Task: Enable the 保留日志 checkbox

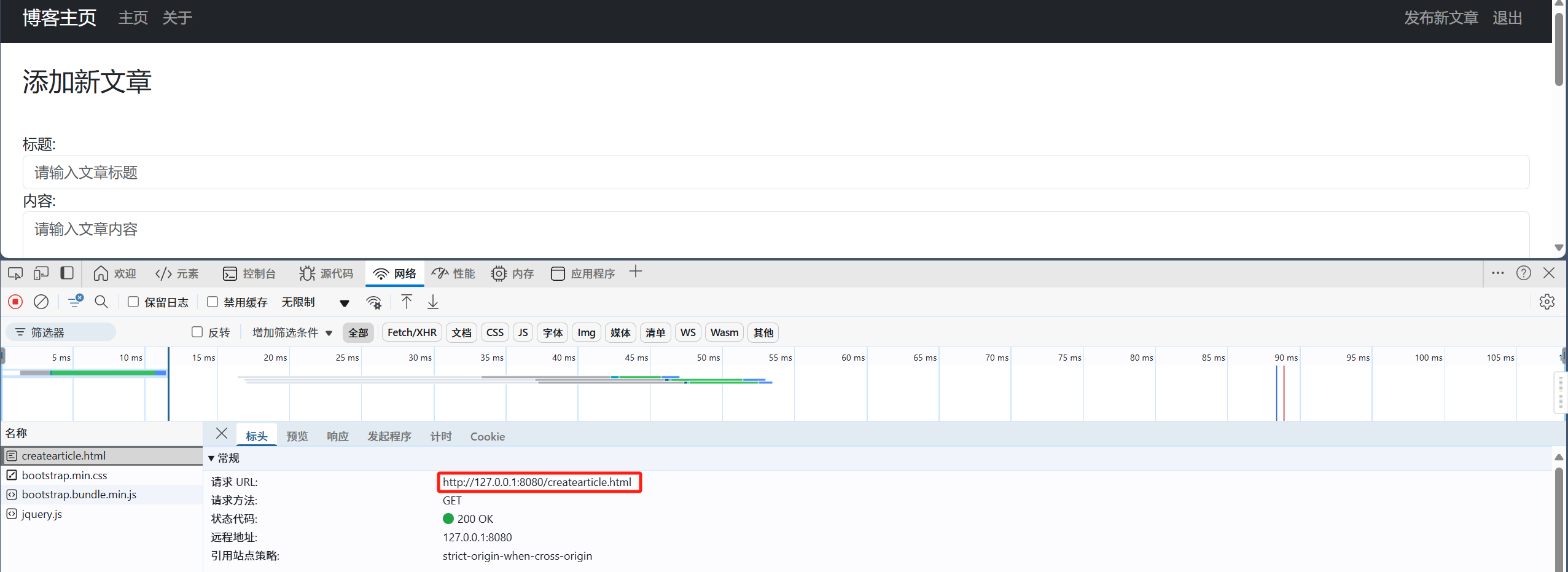Action: pyautogui.click(x=133, y=302)
